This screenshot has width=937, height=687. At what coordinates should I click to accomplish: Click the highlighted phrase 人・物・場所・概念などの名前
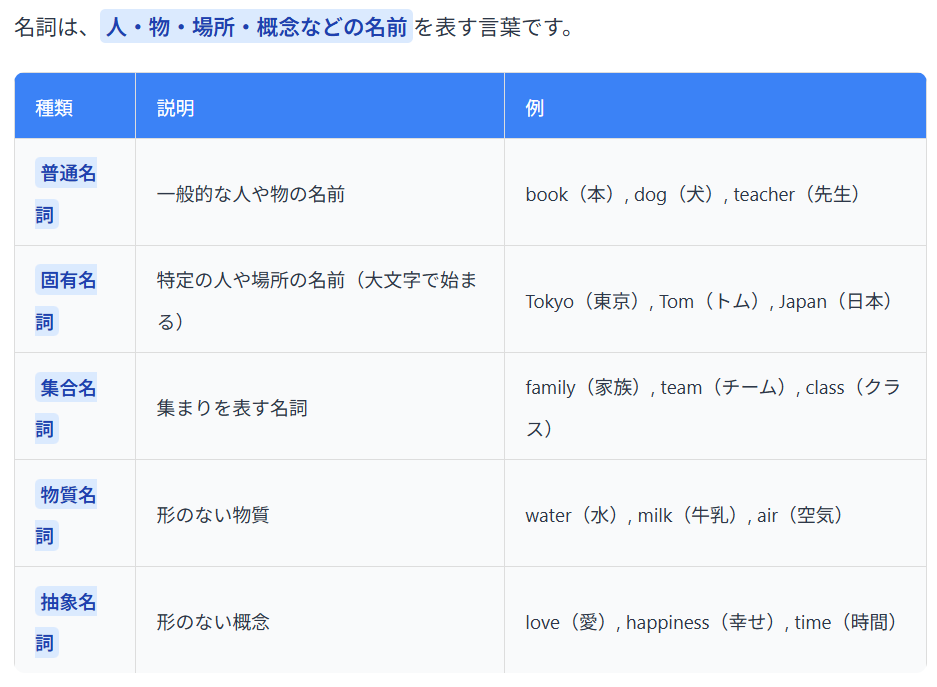pyautogui.click(x=256, y=27)
